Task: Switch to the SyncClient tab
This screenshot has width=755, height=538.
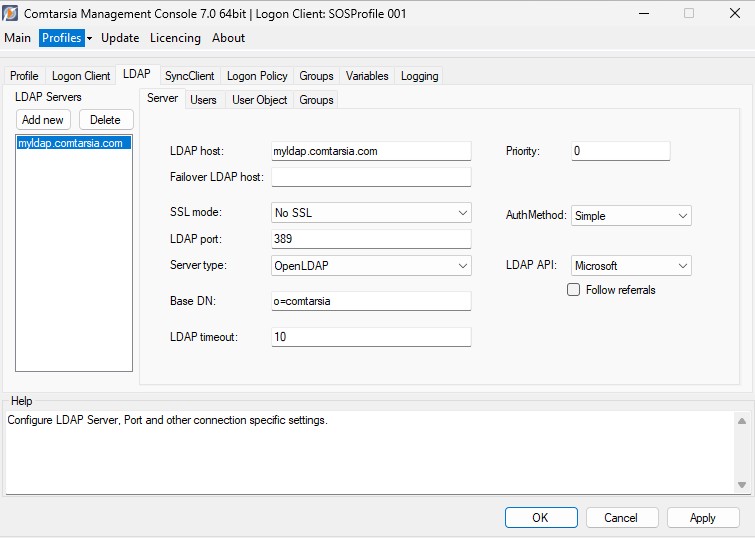Action: tap(189, 76)
